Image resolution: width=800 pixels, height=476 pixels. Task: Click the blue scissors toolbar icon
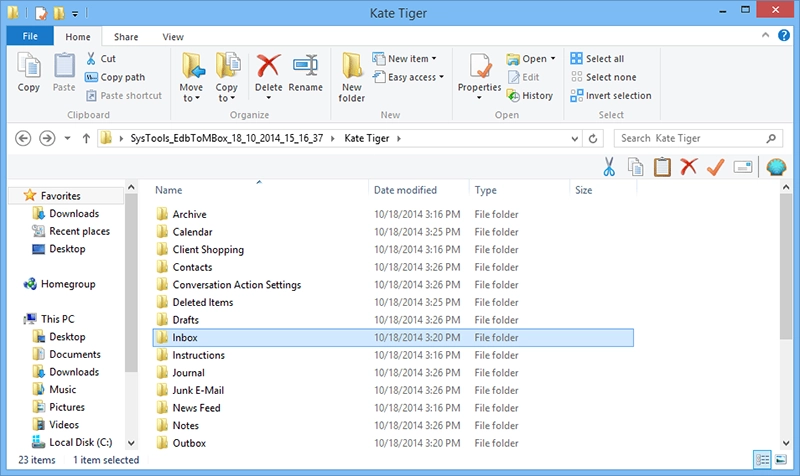click(x=609, y=167)
